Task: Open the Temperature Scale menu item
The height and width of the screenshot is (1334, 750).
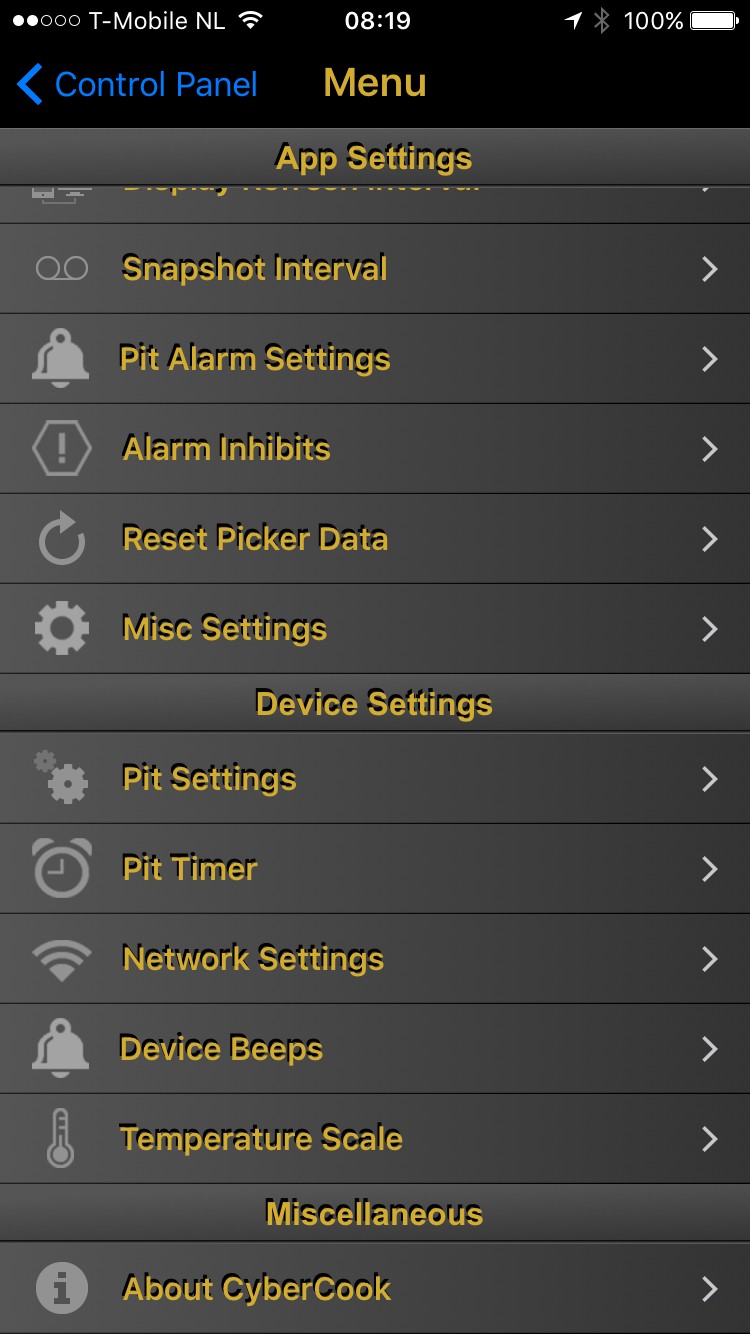Action: (261, 1139)
